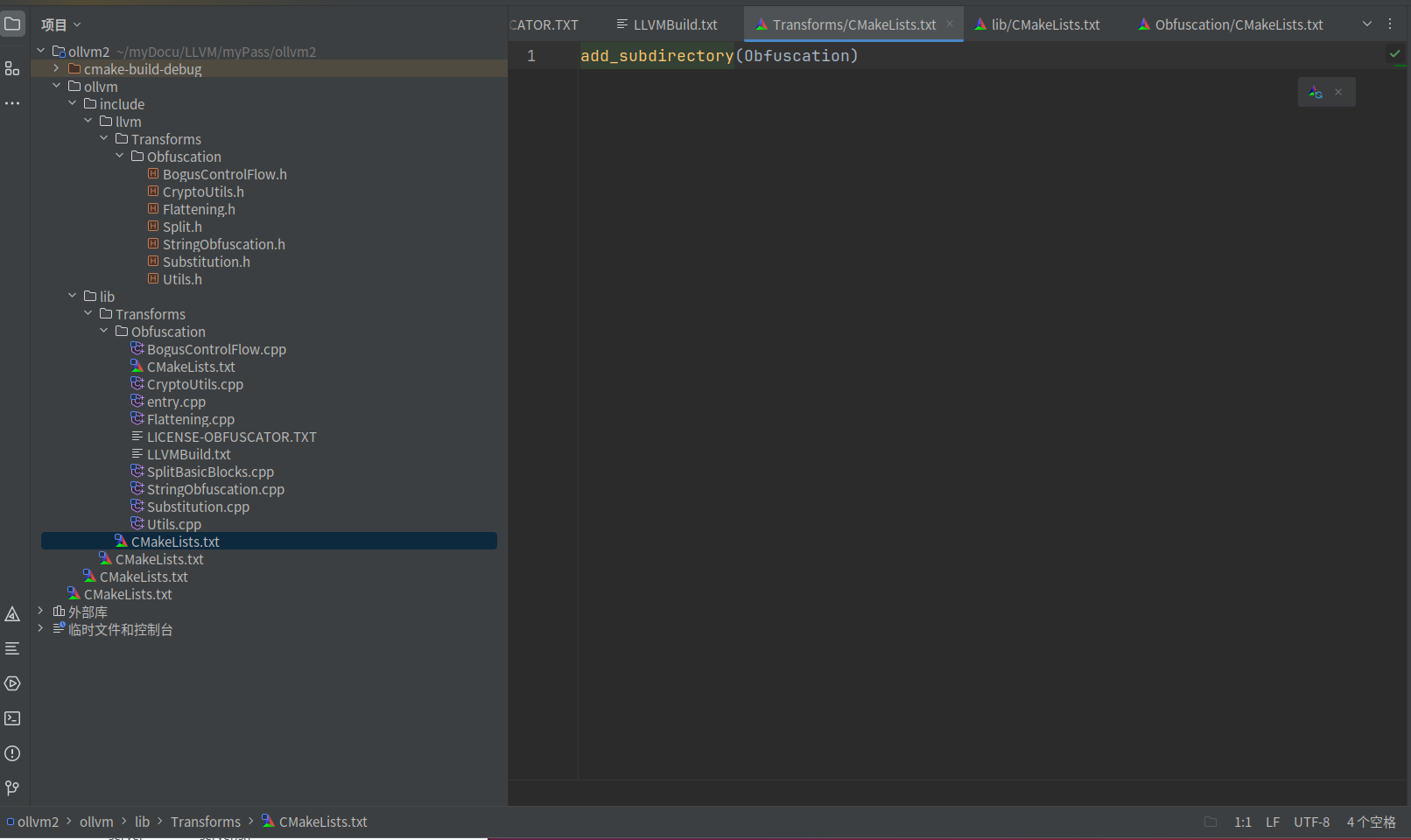Open the Project tool window icon
This screenshot has width=1411, height=840.
tap(12, 24)
